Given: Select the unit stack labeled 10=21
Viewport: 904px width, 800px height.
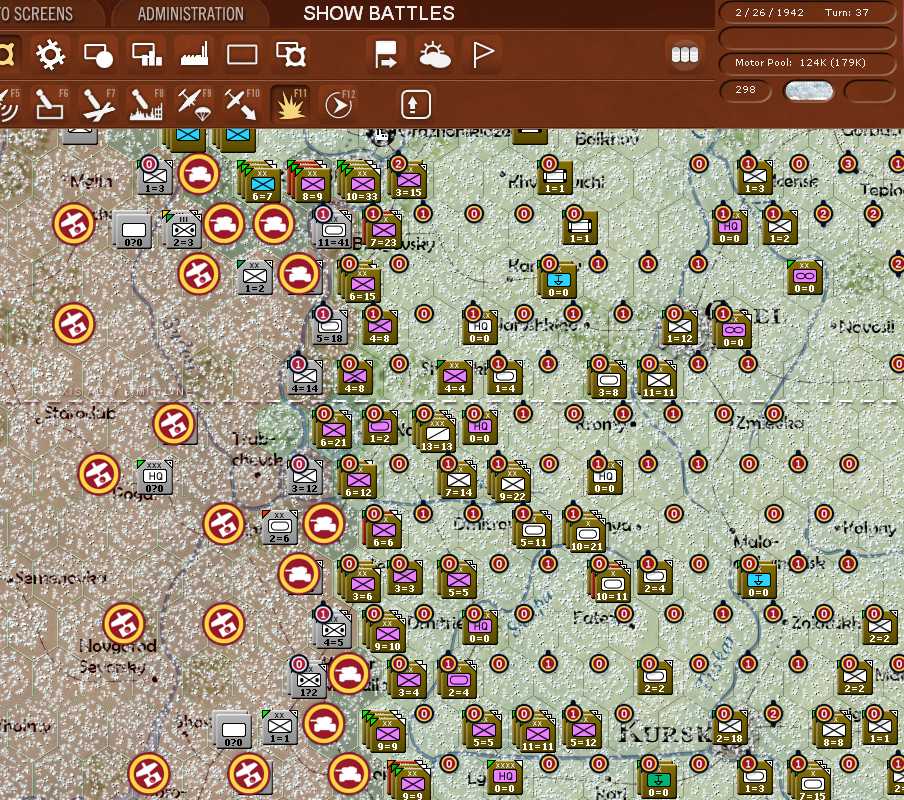Looking at the screenshot, I should coord(587,535).
